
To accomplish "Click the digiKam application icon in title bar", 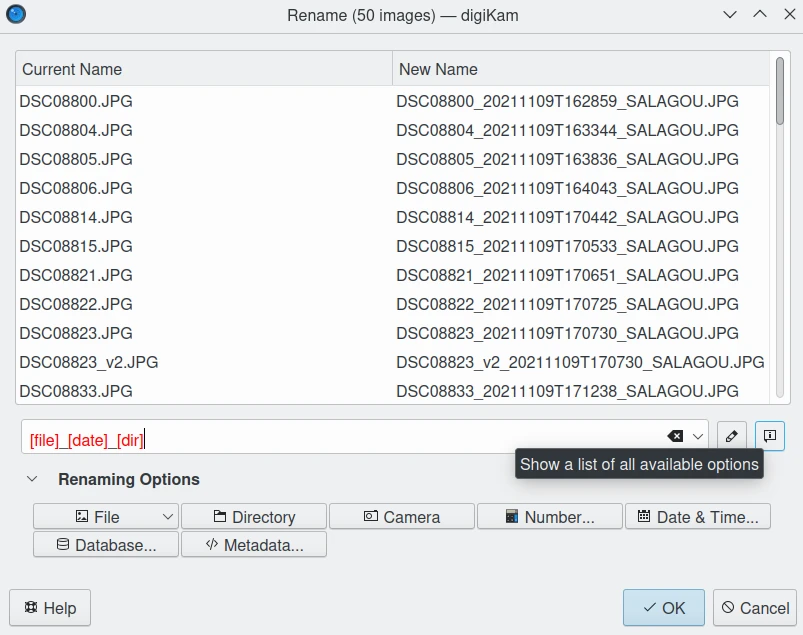I will point(16,15).
